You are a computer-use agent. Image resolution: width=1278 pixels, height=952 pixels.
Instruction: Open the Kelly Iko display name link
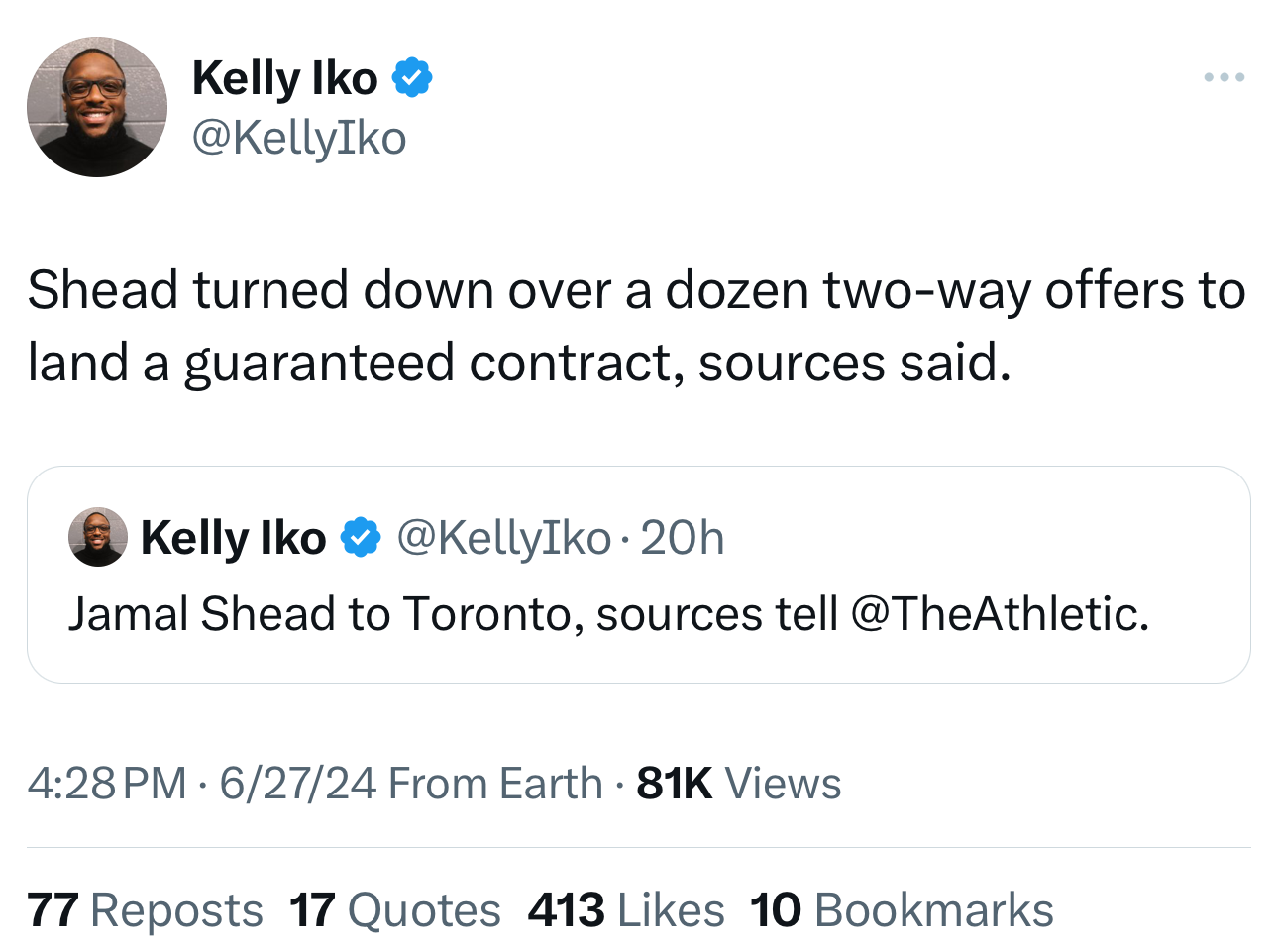(284, 78)
